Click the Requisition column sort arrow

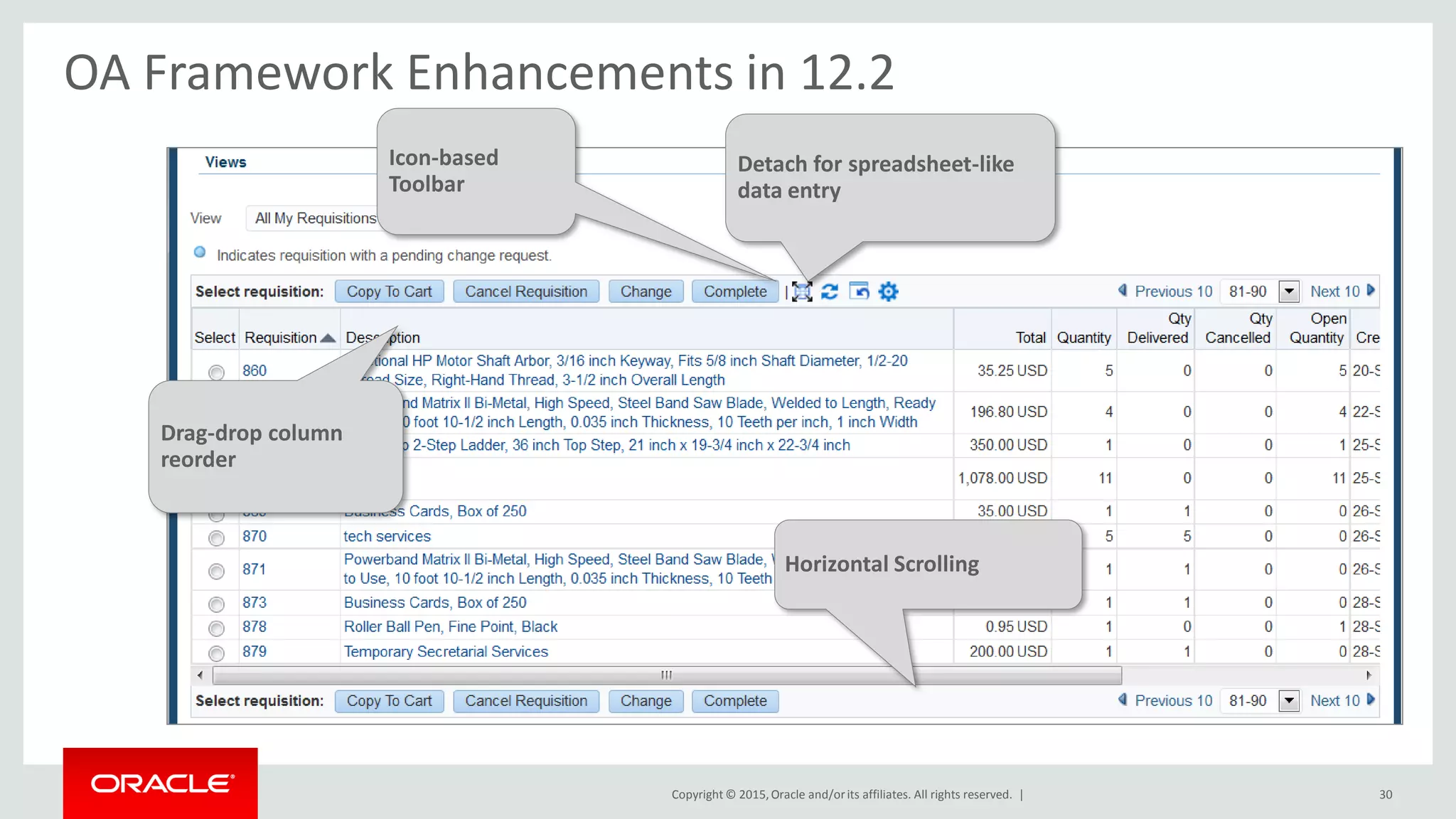click(328, 338)
